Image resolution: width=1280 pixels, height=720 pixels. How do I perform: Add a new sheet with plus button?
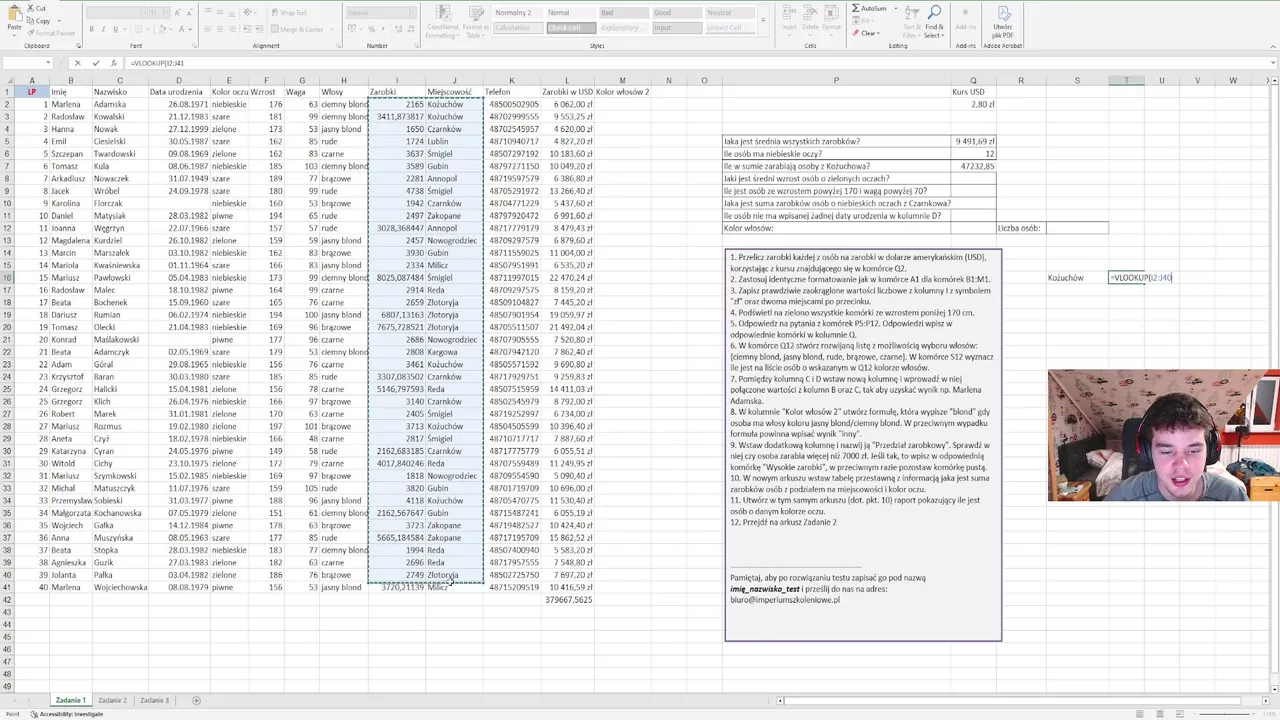tap(196, 700)
